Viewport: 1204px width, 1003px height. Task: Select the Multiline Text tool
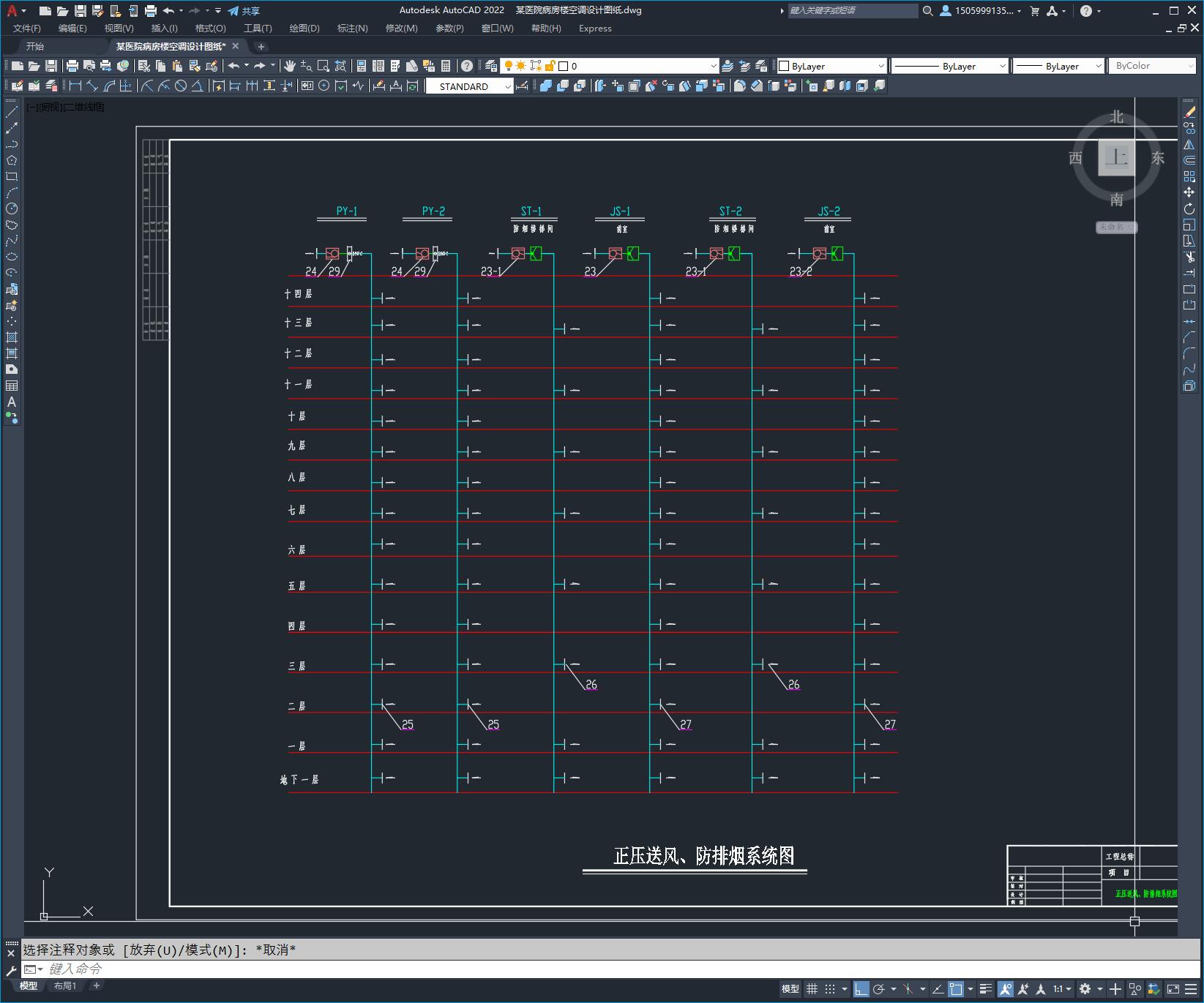pos(12,402)
